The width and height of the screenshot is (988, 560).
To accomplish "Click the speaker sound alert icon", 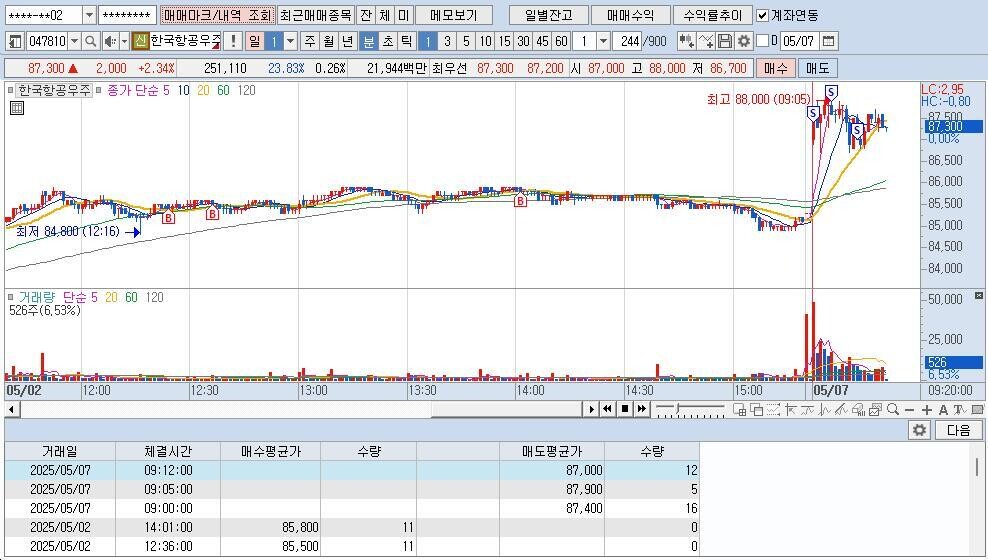I will pyautogui.click(x=110, y=41).
